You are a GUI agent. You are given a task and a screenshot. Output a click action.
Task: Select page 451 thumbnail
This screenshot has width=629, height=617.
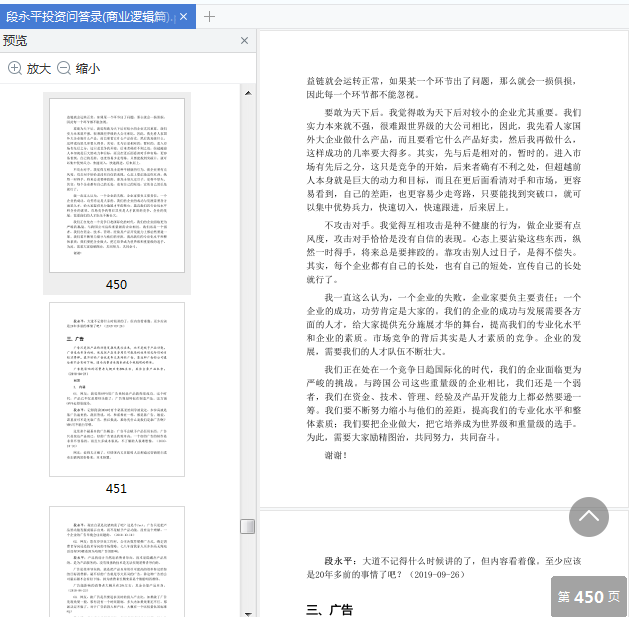117,389
